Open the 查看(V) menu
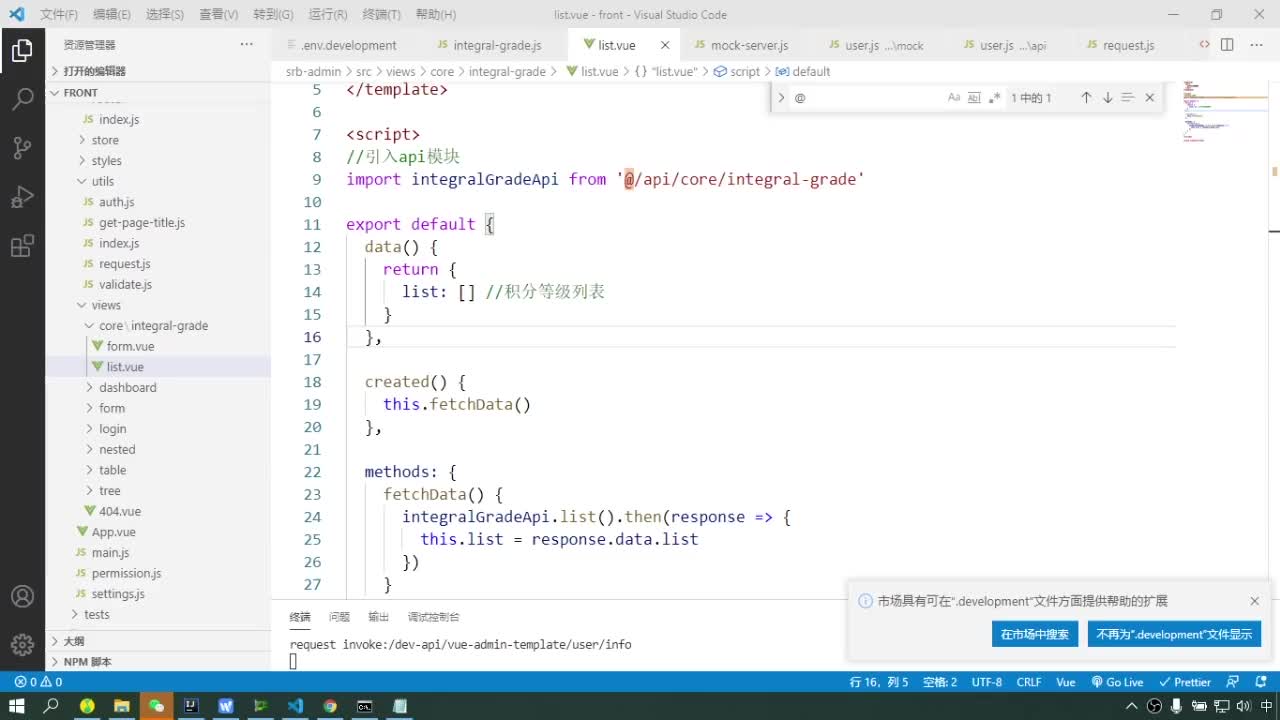Viewport: 1280px width, 720px height. pyautogui.click(x=218, y=15)
